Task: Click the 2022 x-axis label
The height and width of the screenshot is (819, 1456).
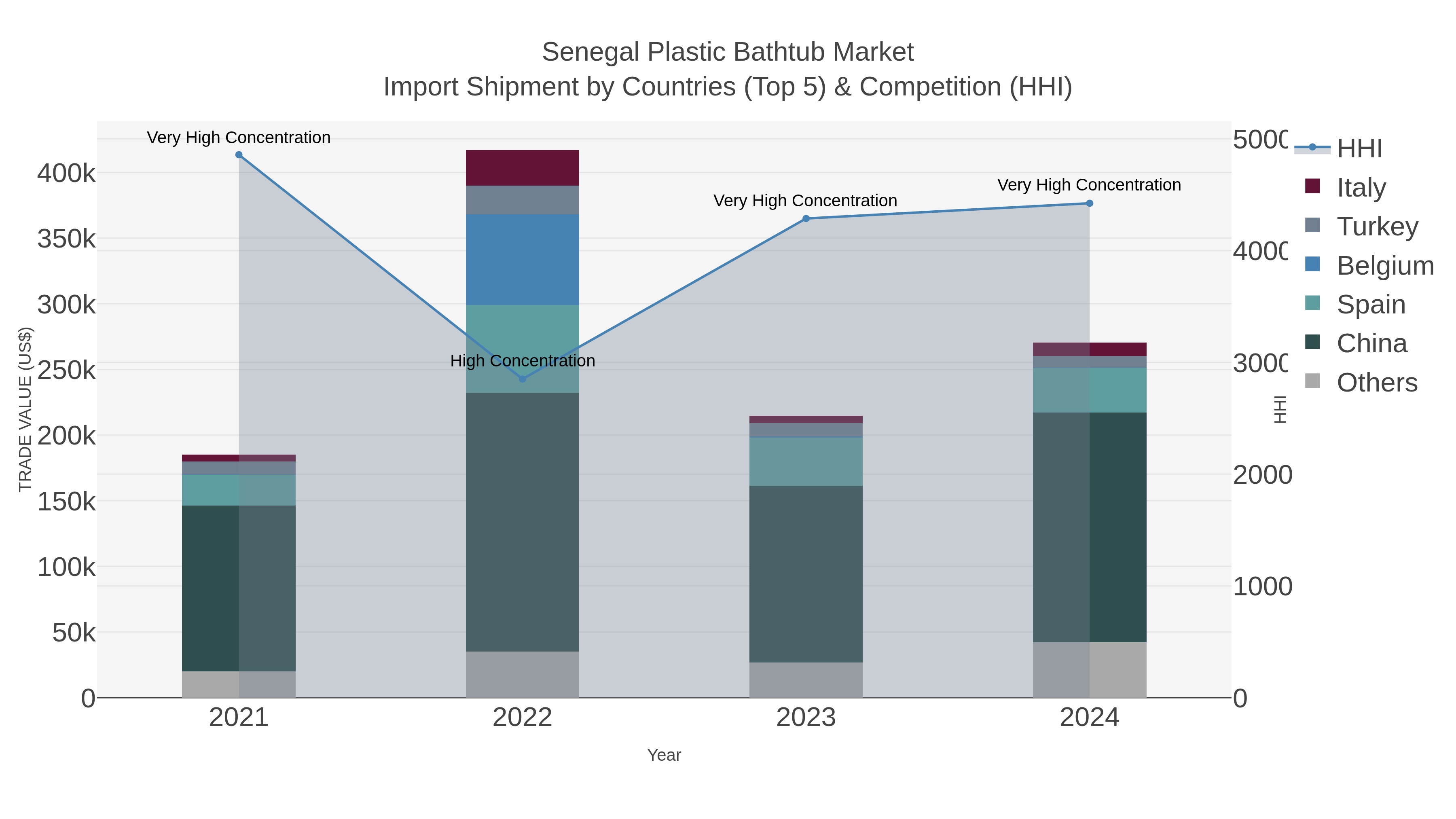Action: pos(522,718)
